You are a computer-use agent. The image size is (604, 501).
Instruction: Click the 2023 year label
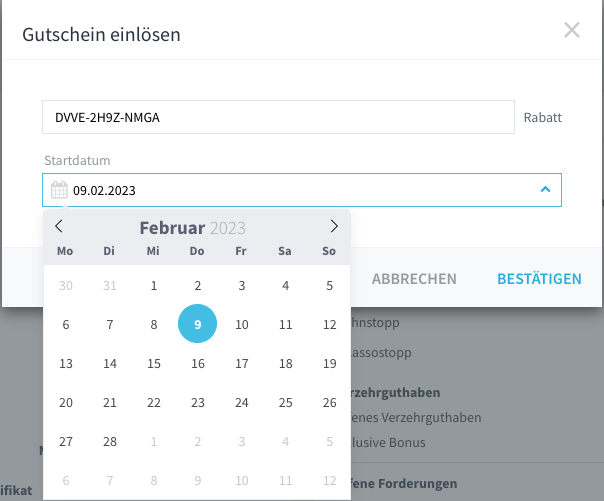pyautogui.click(x=228, y=228)
